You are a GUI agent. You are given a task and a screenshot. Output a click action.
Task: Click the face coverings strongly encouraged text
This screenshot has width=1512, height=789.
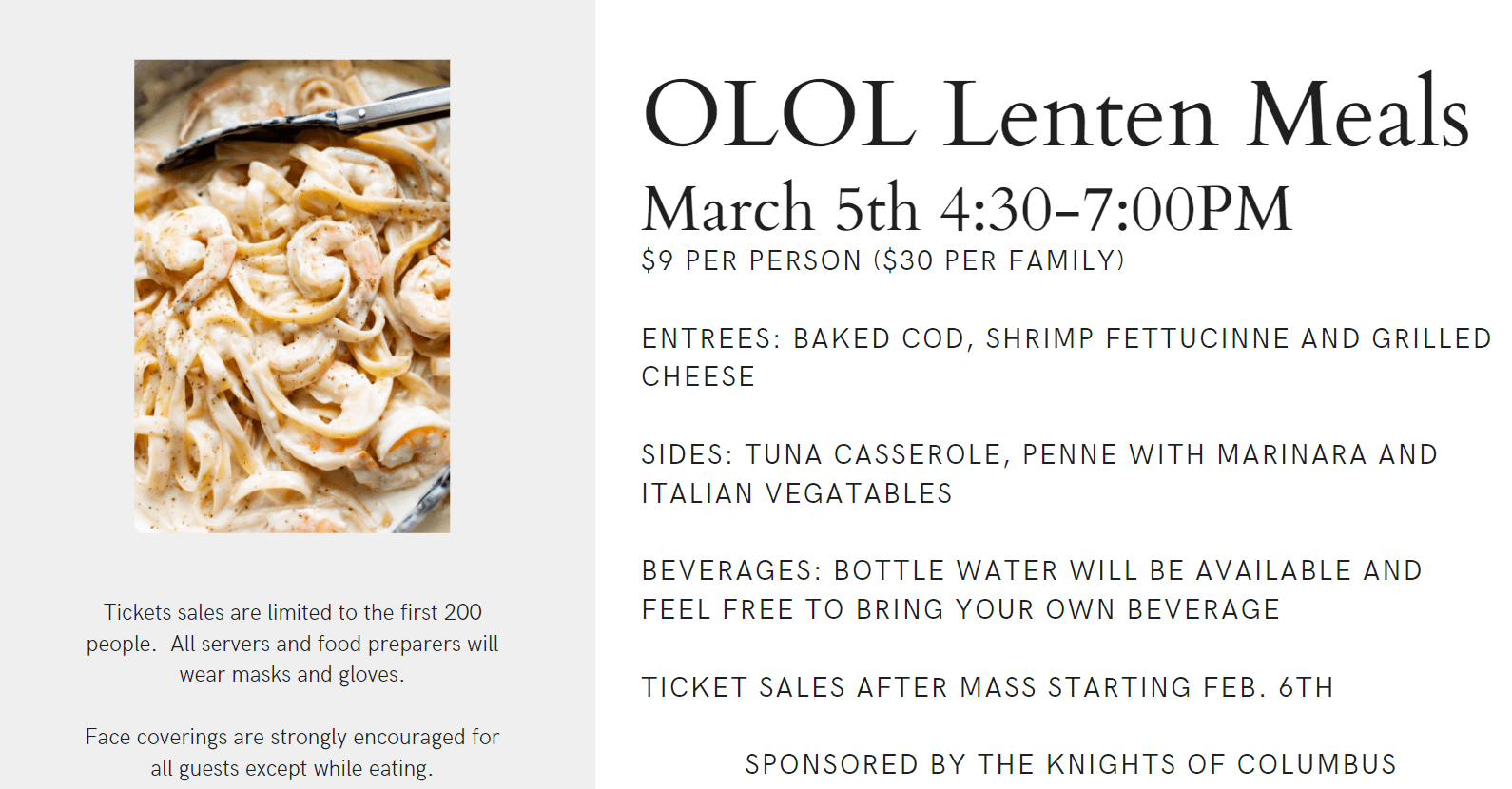[x=292, y=737]
